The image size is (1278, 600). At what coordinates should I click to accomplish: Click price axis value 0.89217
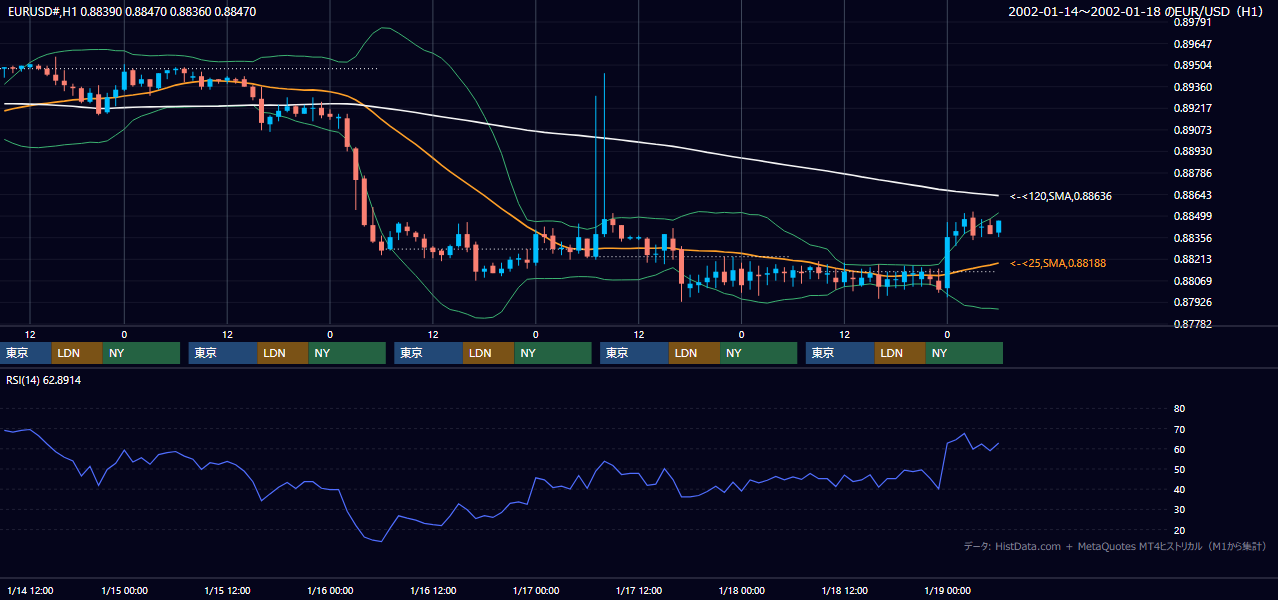click(1191, 109)
